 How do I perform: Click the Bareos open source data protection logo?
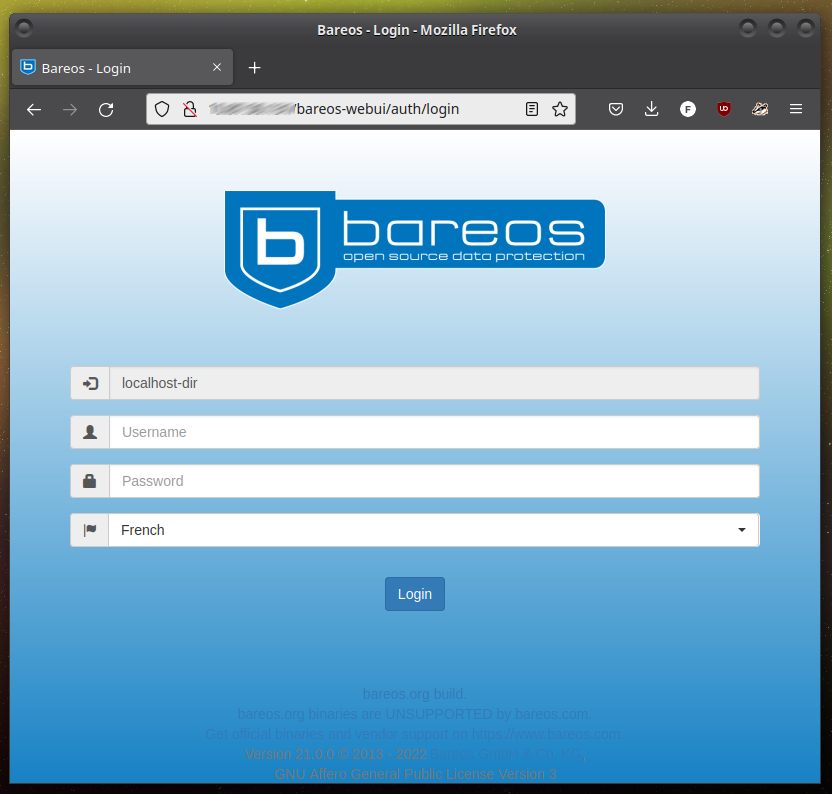point(414,249)
